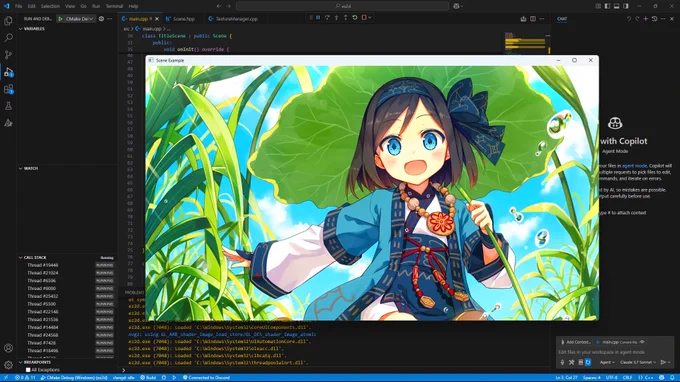Close the main.cpp editor tab
This screenshot has height=382, width=680.
pos(157,19)
